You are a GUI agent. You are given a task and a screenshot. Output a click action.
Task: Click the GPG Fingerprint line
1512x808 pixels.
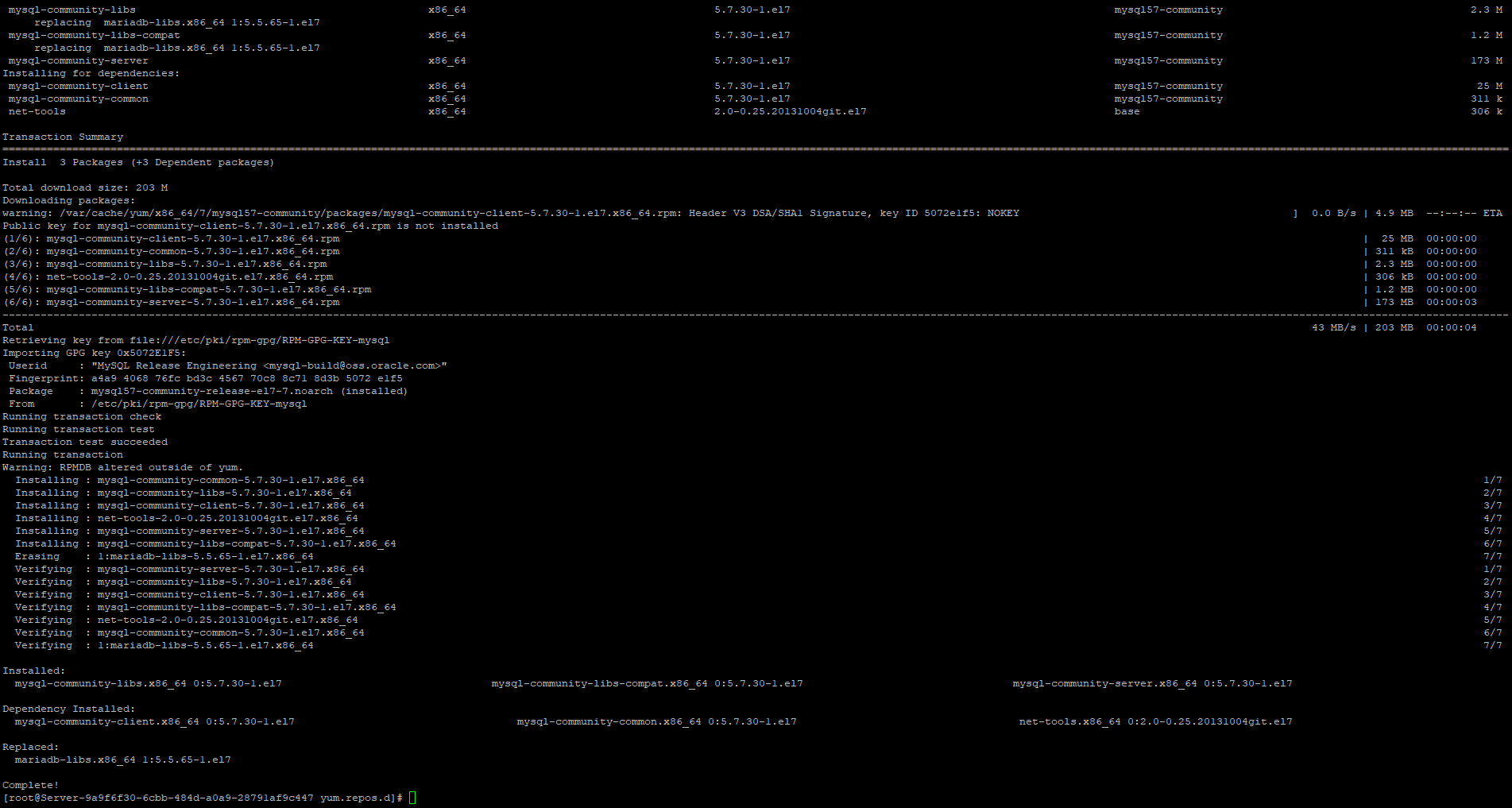pyautogui.click(x=206, y=378)
